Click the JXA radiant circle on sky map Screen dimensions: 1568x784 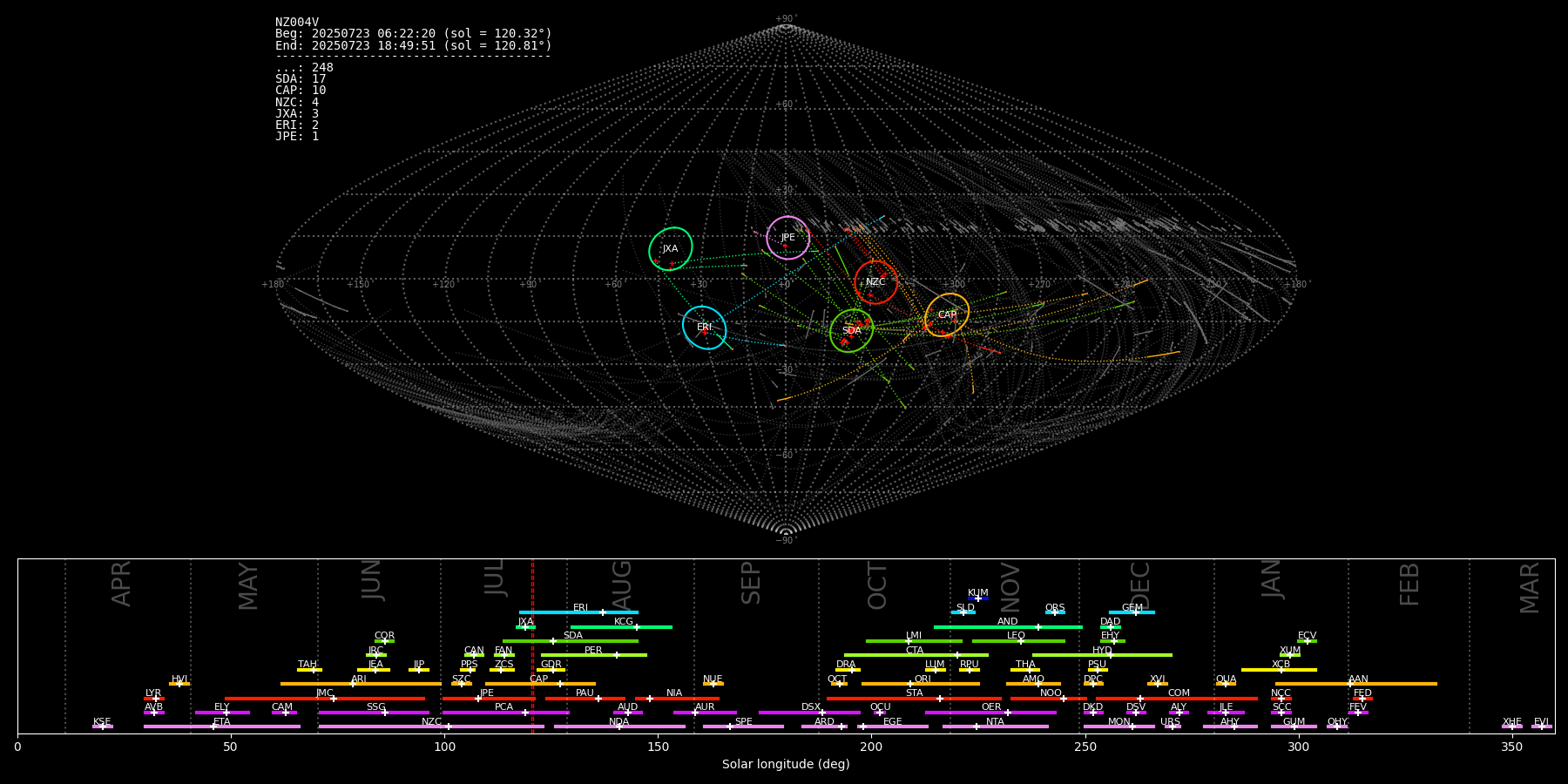671,249
